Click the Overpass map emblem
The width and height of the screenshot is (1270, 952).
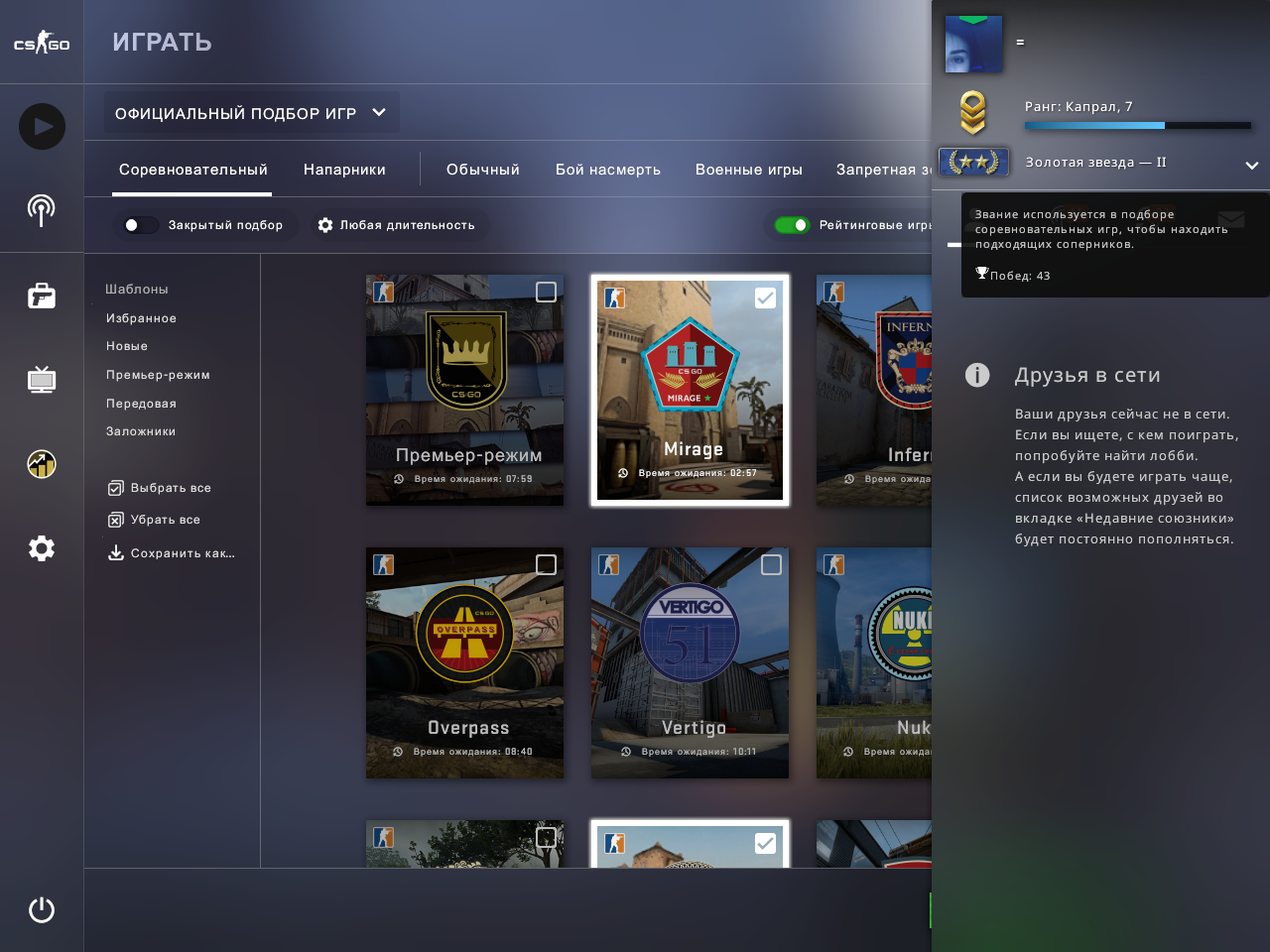pyautogui.click(x=464, y=633)
